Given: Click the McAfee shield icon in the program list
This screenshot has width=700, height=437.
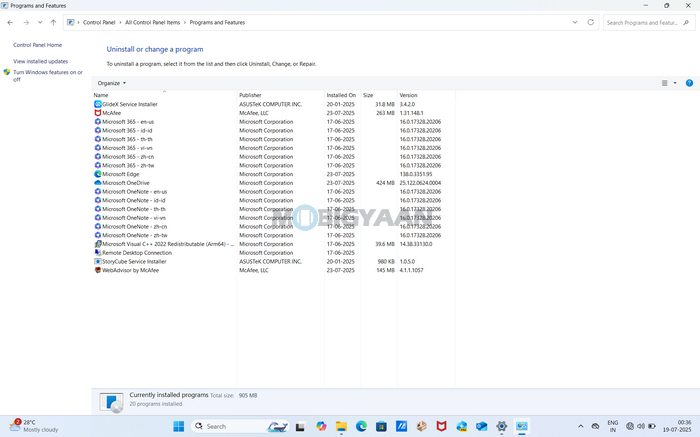Looking at the screenshot, I should tap(98, 113).
